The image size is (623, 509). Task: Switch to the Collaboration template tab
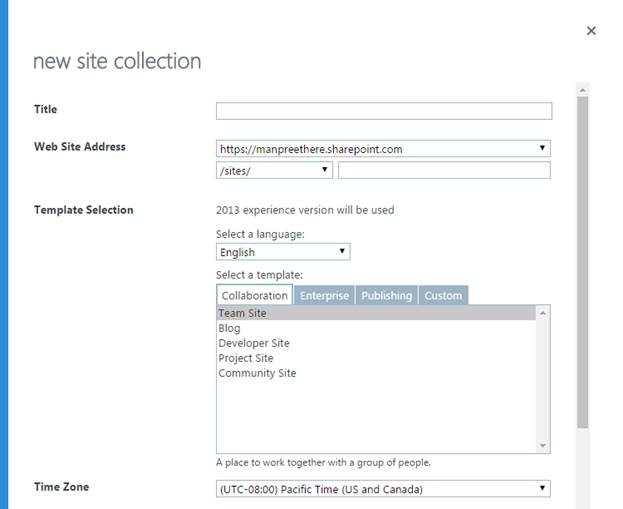pos(254,295)
